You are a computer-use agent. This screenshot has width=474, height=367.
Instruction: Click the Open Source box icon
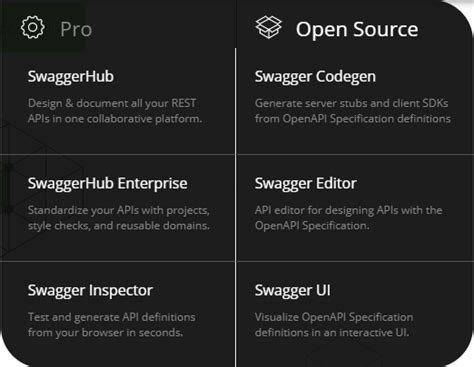click(x=268, y=27)
